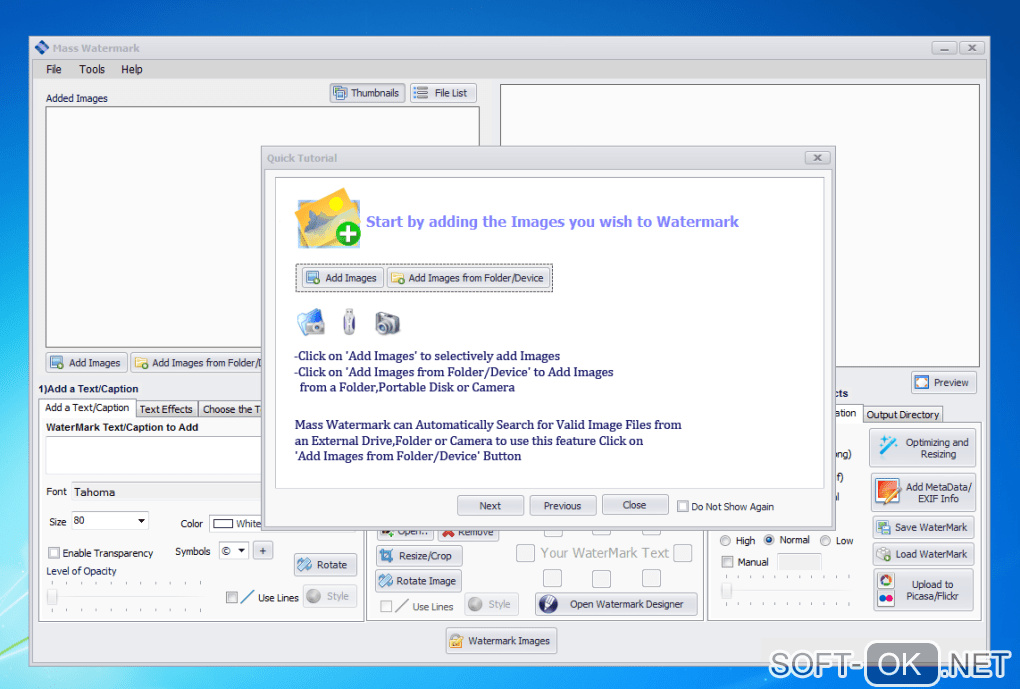
Task: Close the Quick Tutorial with the X
Action: 817,157
